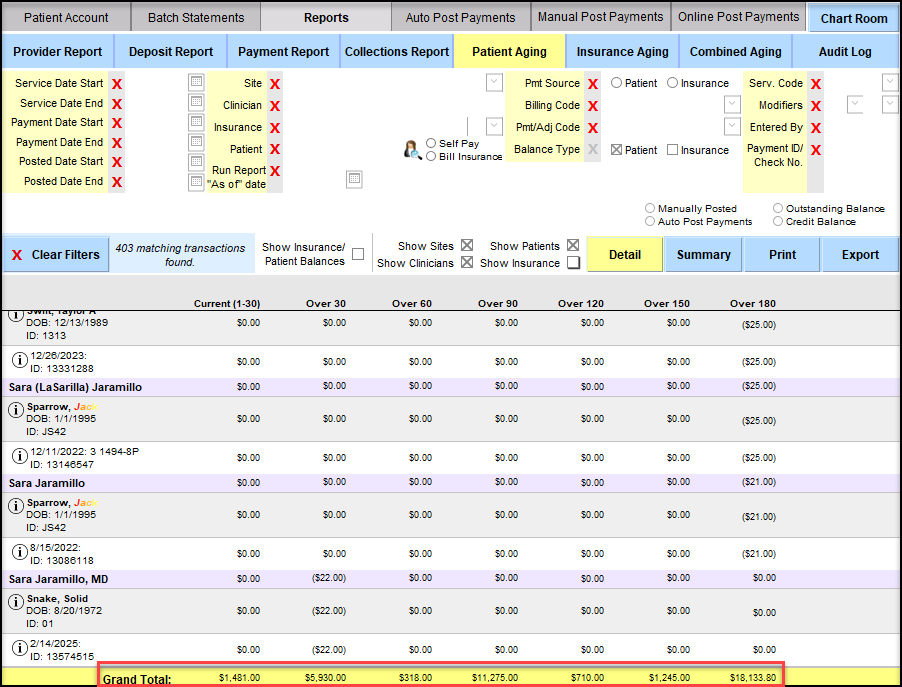Clear the Pmt Source filter
The width and height of the screenshot is (902, 687).
[x=593, y=84]
